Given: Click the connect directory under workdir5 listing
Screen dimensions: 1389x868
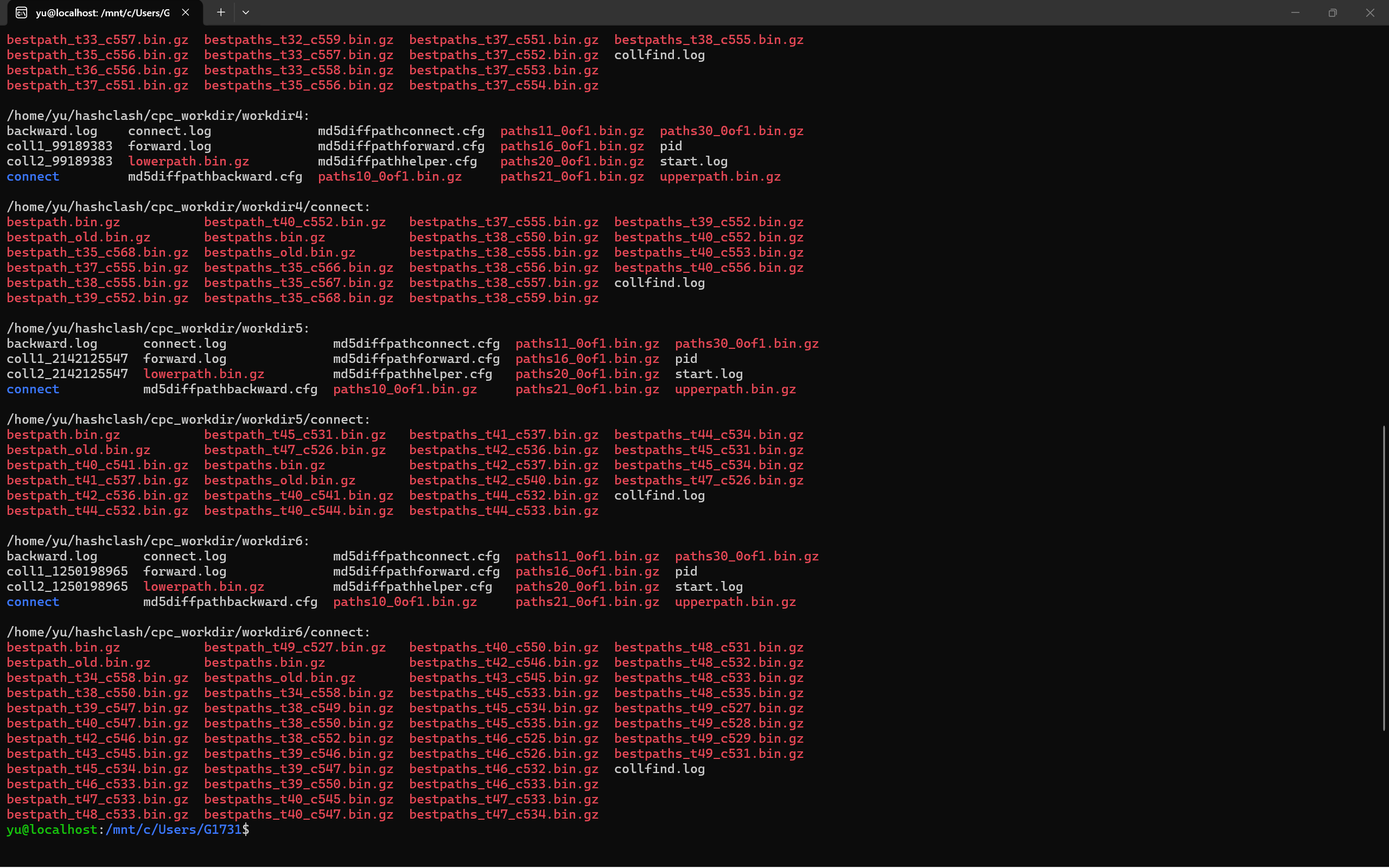Looking at the screenshot, I should 33,389.
